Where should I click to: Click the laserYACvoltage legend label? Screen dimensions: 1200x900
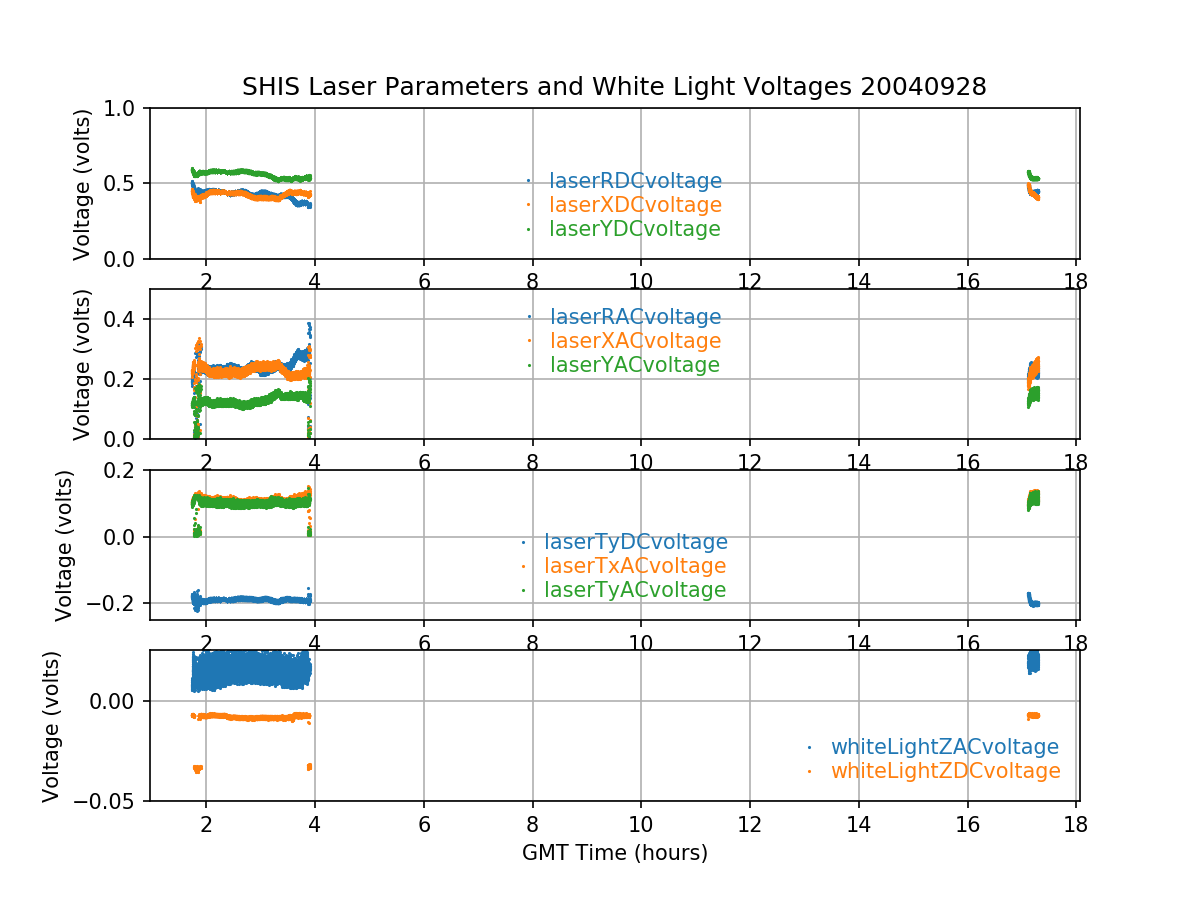click(x=635, y=365)
